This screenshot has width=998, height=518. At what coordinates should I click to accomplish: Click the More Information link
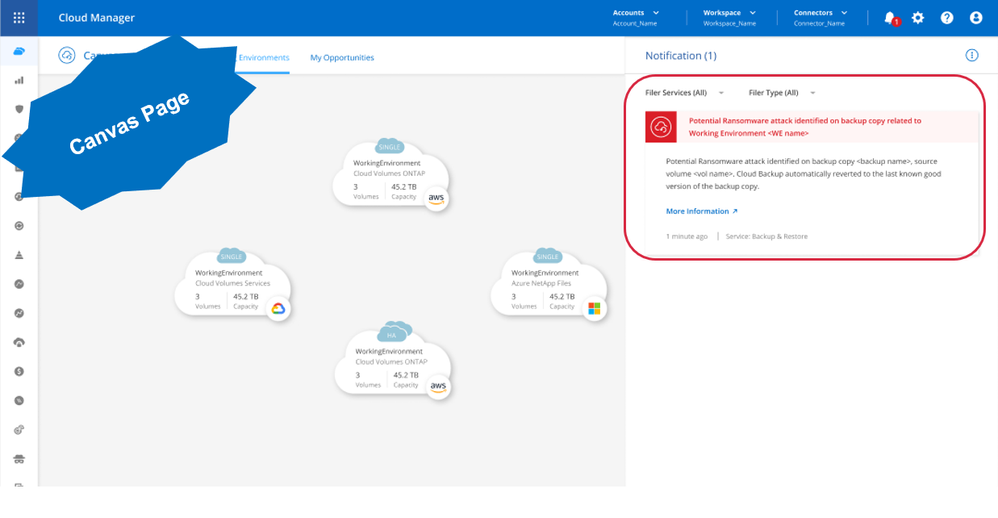coord(701,212)
